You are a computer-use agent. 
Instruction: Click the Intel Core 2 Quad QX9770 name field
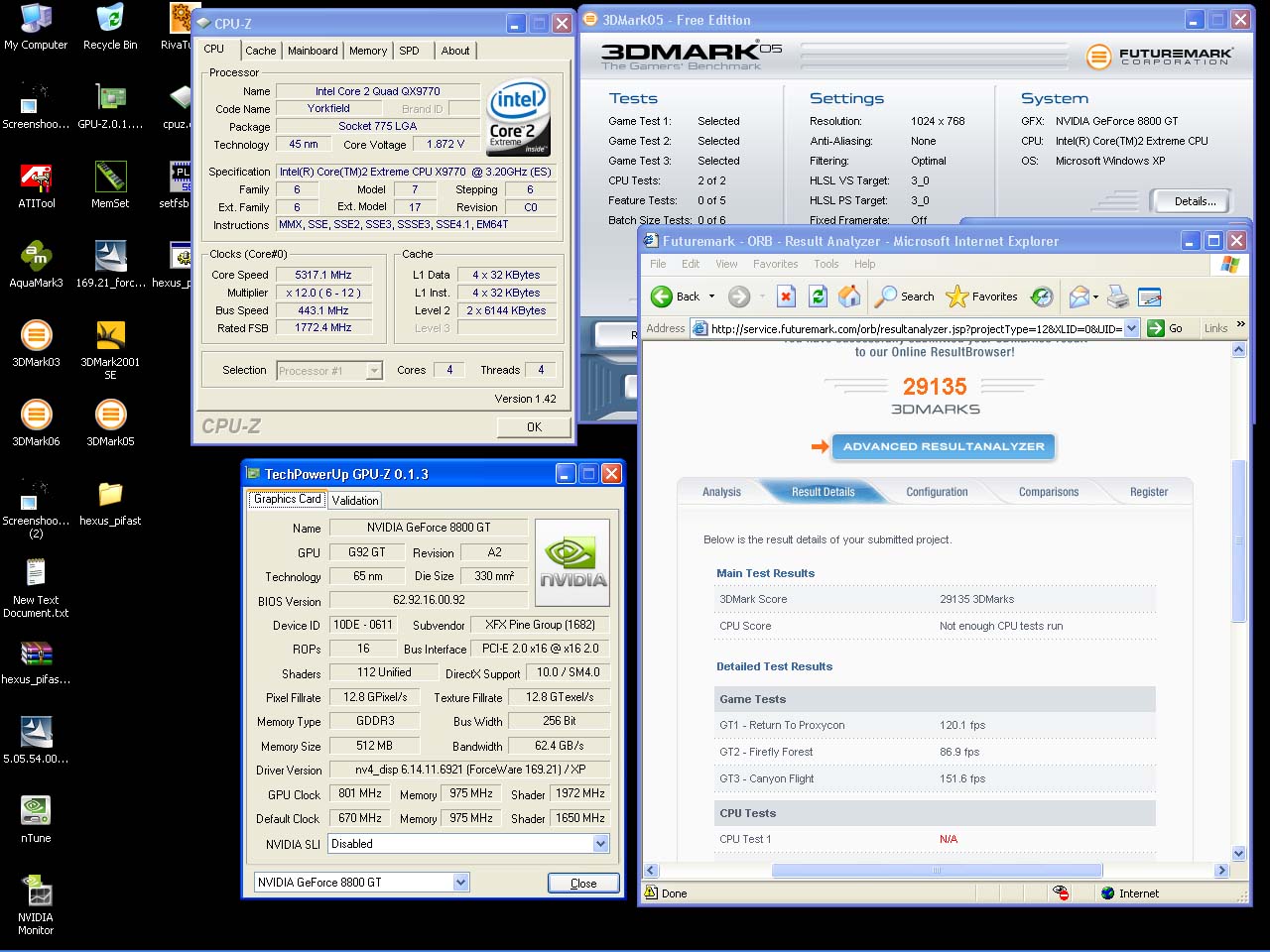tap(377, 91)
